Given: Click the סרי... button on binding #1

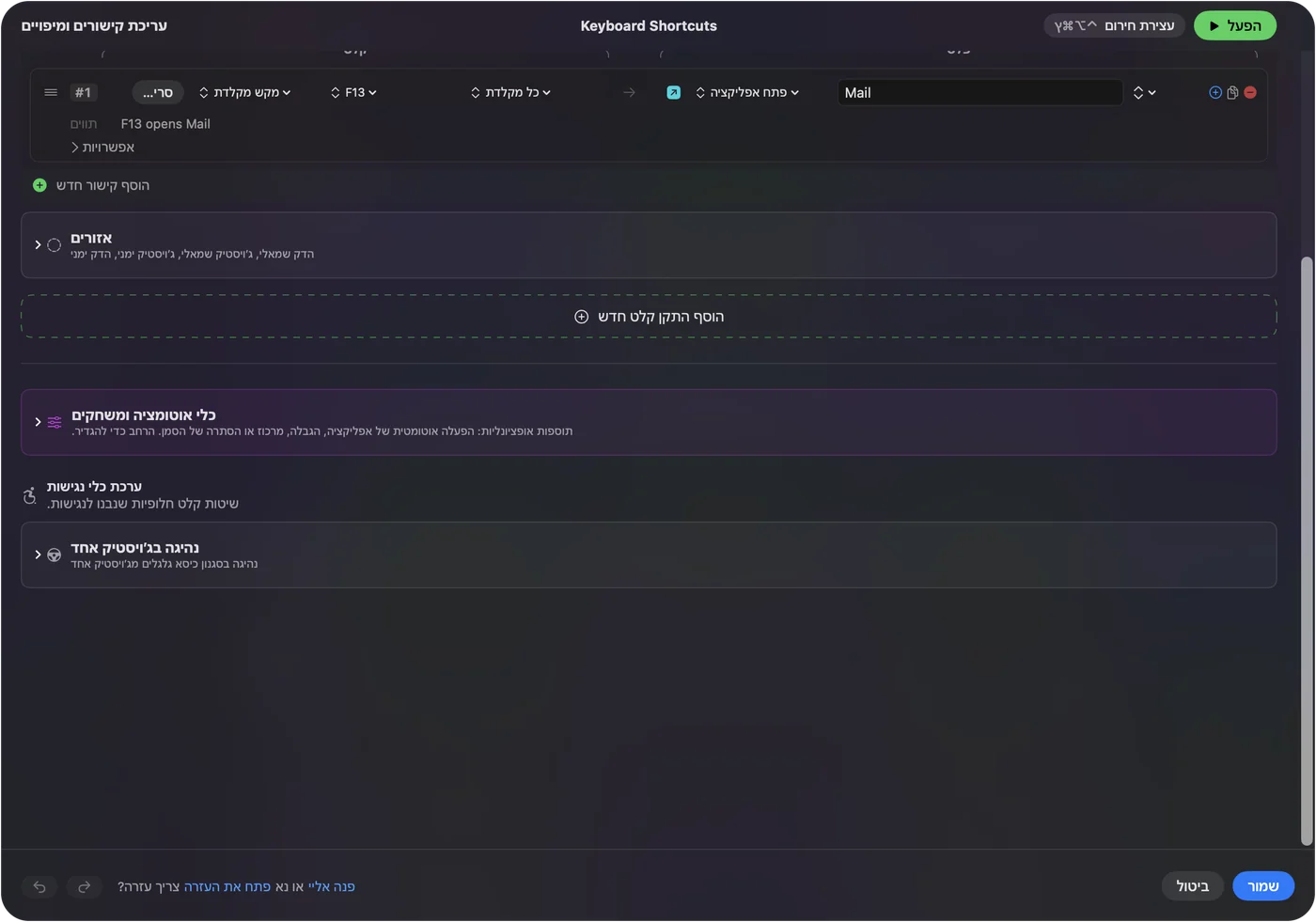Looking at the screenshot, I should click(x=158, y=92).
